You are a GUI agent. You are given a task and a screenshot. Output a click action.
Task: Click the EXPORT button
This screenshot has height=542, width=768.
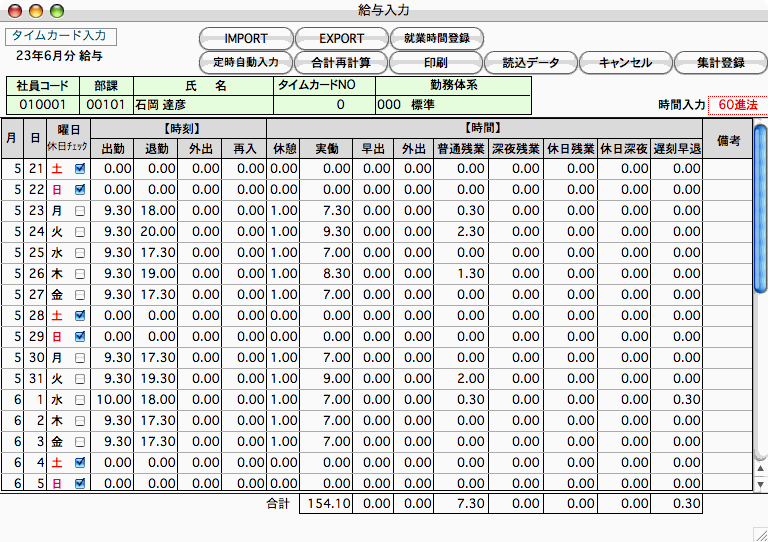coord(342,39)
